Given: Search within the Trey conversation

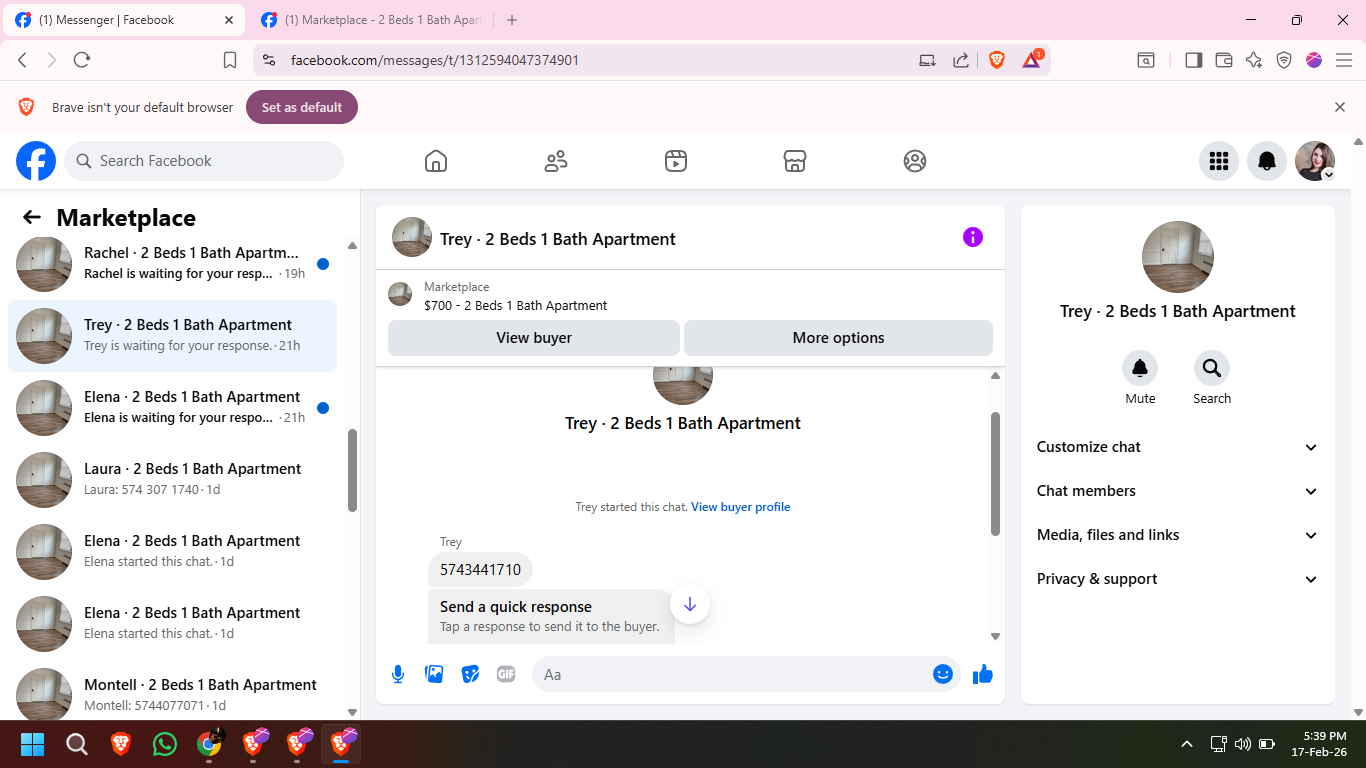Looking at the screenshot, I should pyautogui.click(x=1212, y=368).
